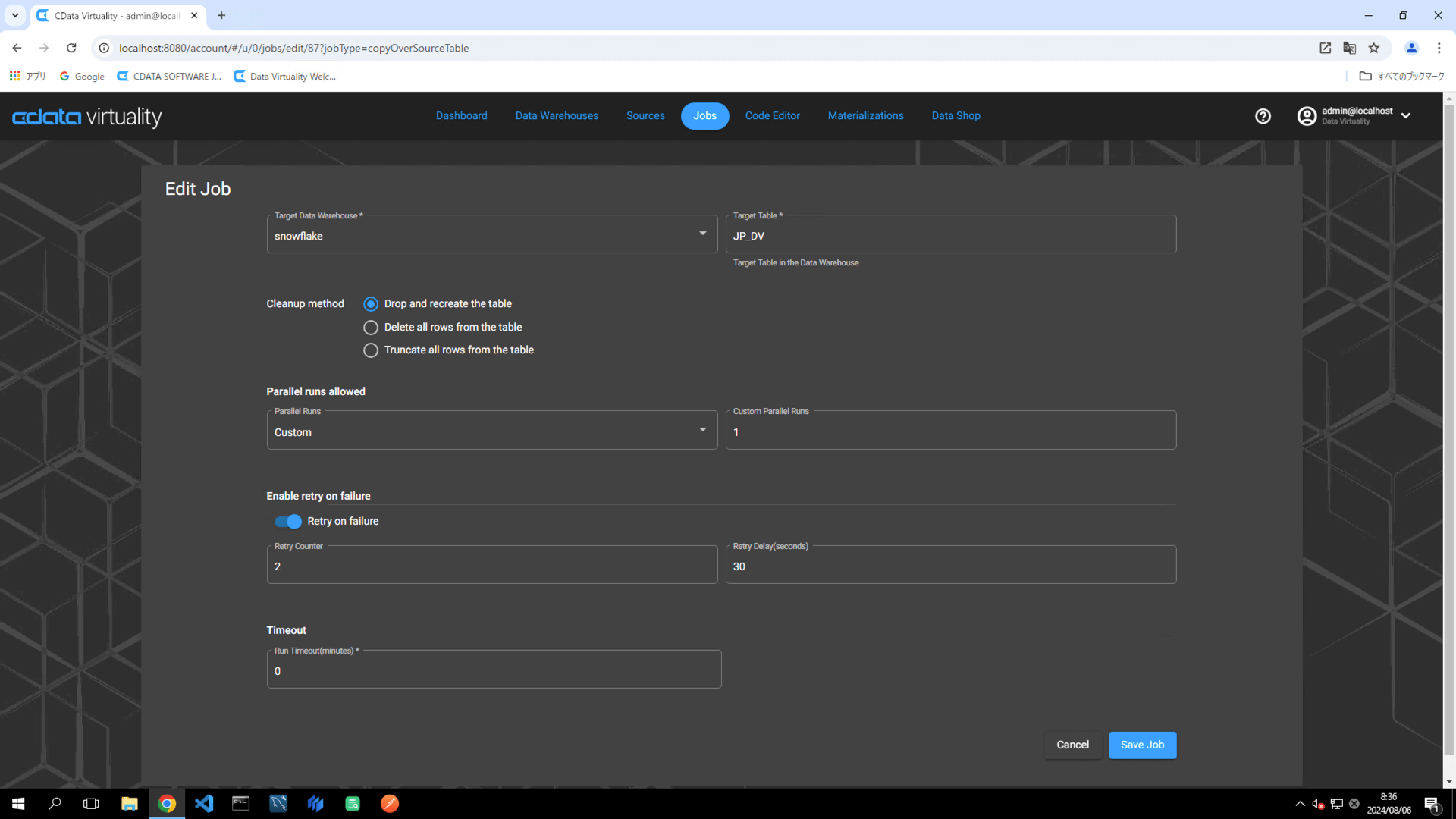Expand the admin account menu chevron
The image size is (1456, 819).
1406,116
